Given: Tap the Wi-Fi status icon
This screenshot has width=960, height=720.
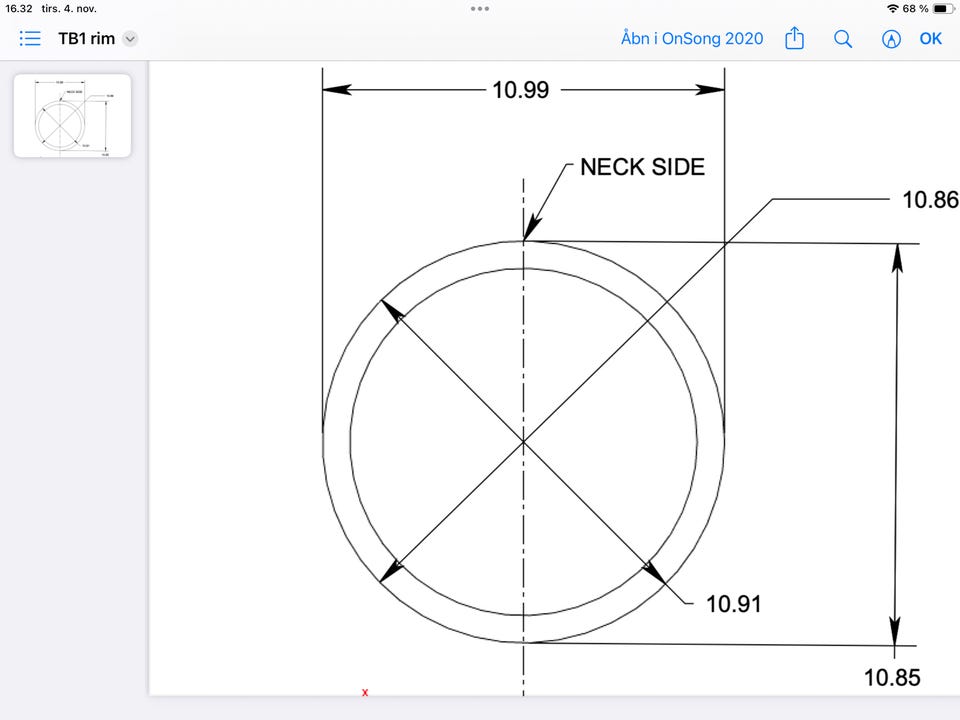Looking at the screenshot, I should pos(893,9).
